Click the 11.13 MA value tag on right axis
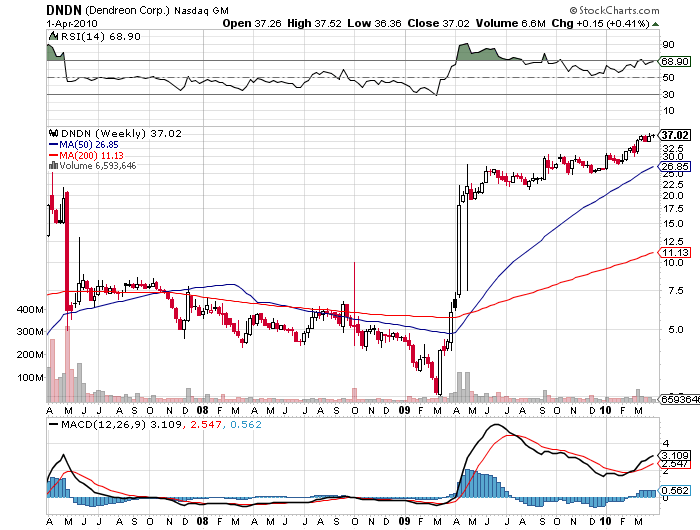Image resolution: width=700 pixels, height=530 pixels. (x=674, y=253)
